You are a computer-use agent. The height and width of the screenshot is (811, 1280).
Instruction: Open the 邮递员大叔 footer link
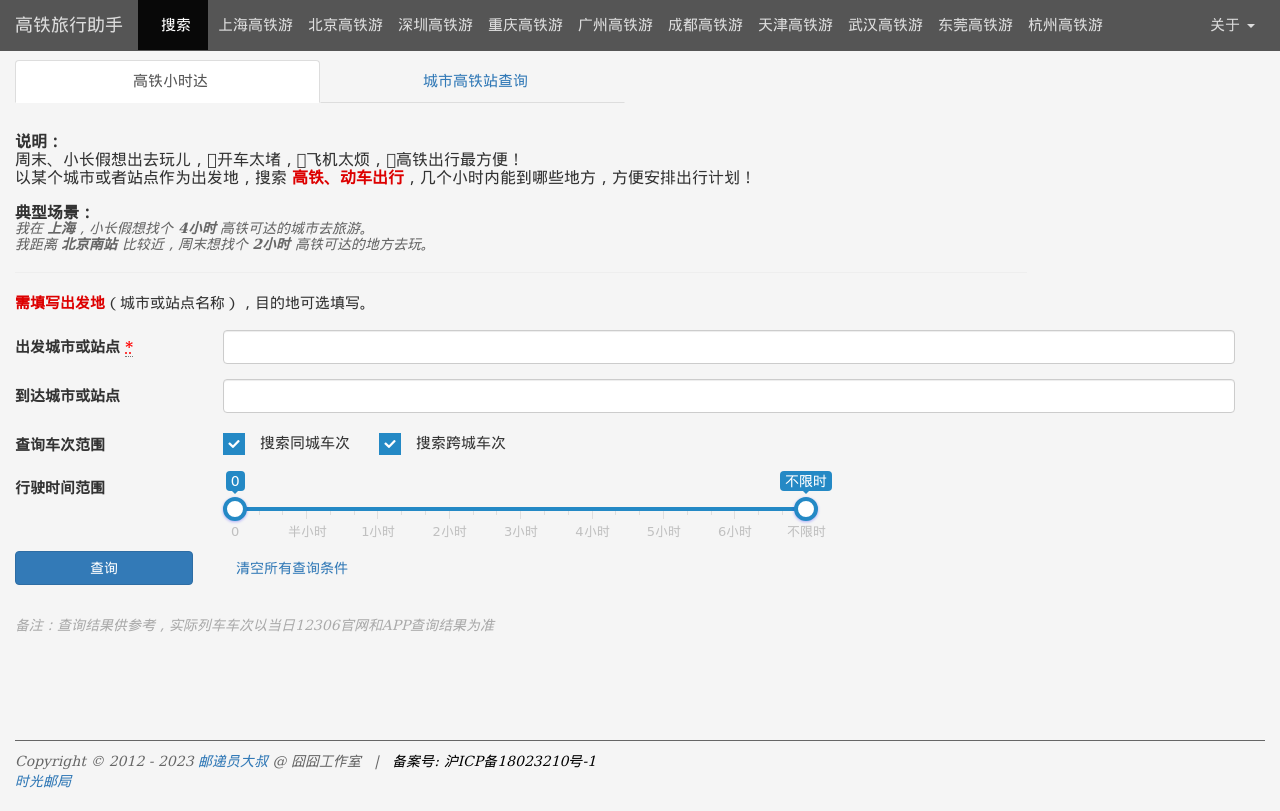coord(231,760)
